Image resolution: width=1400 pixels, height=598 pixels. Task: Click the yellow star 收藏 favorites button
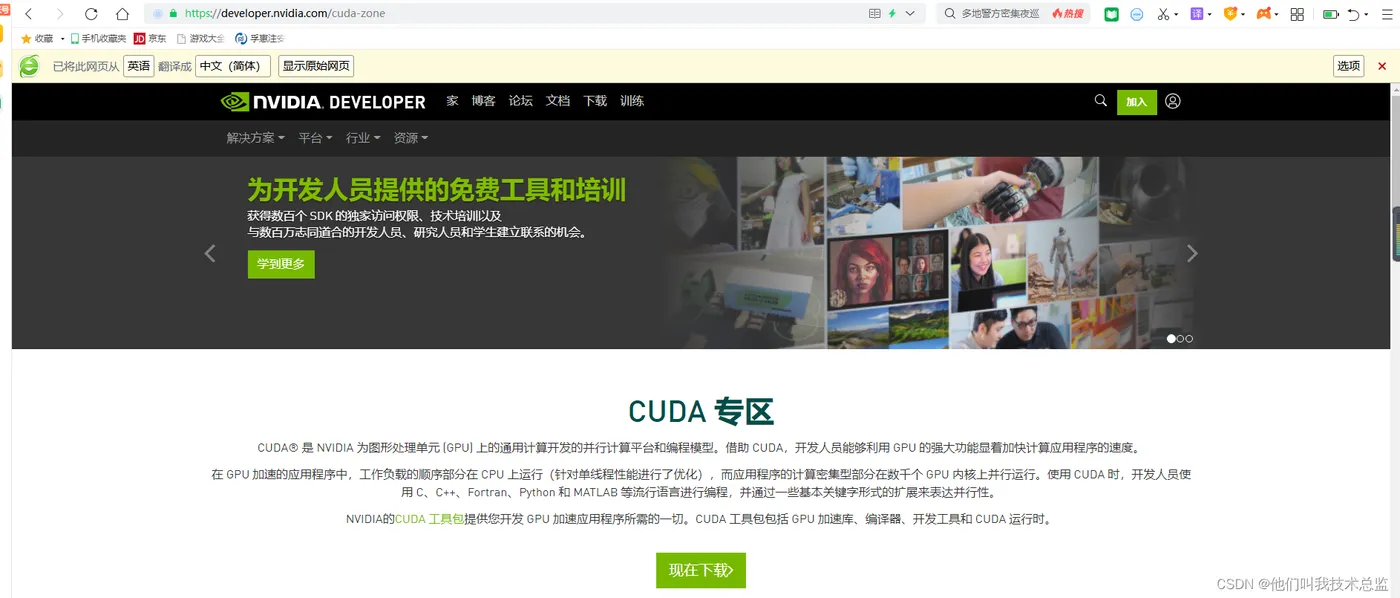[x=37, y=38]
